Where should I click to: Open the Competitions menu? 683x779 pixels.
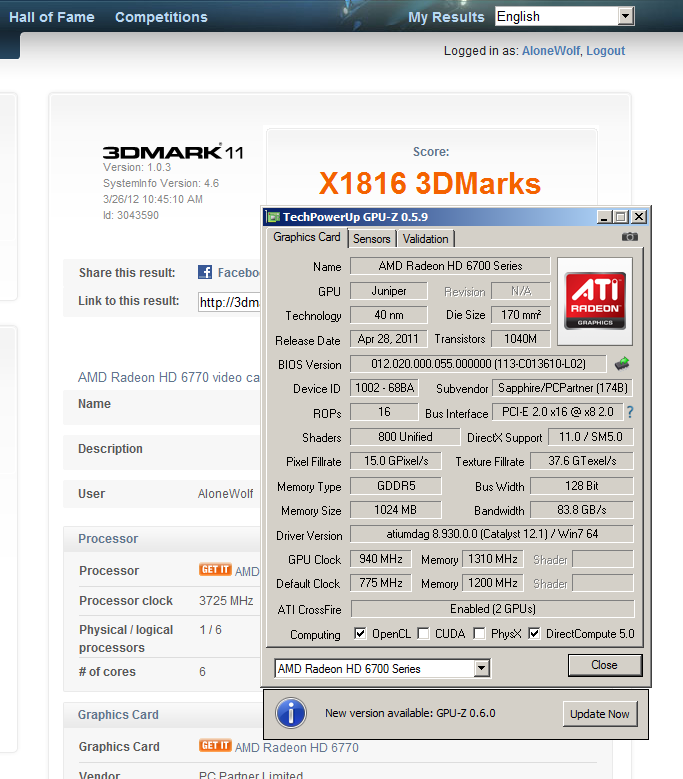point(161,17)
